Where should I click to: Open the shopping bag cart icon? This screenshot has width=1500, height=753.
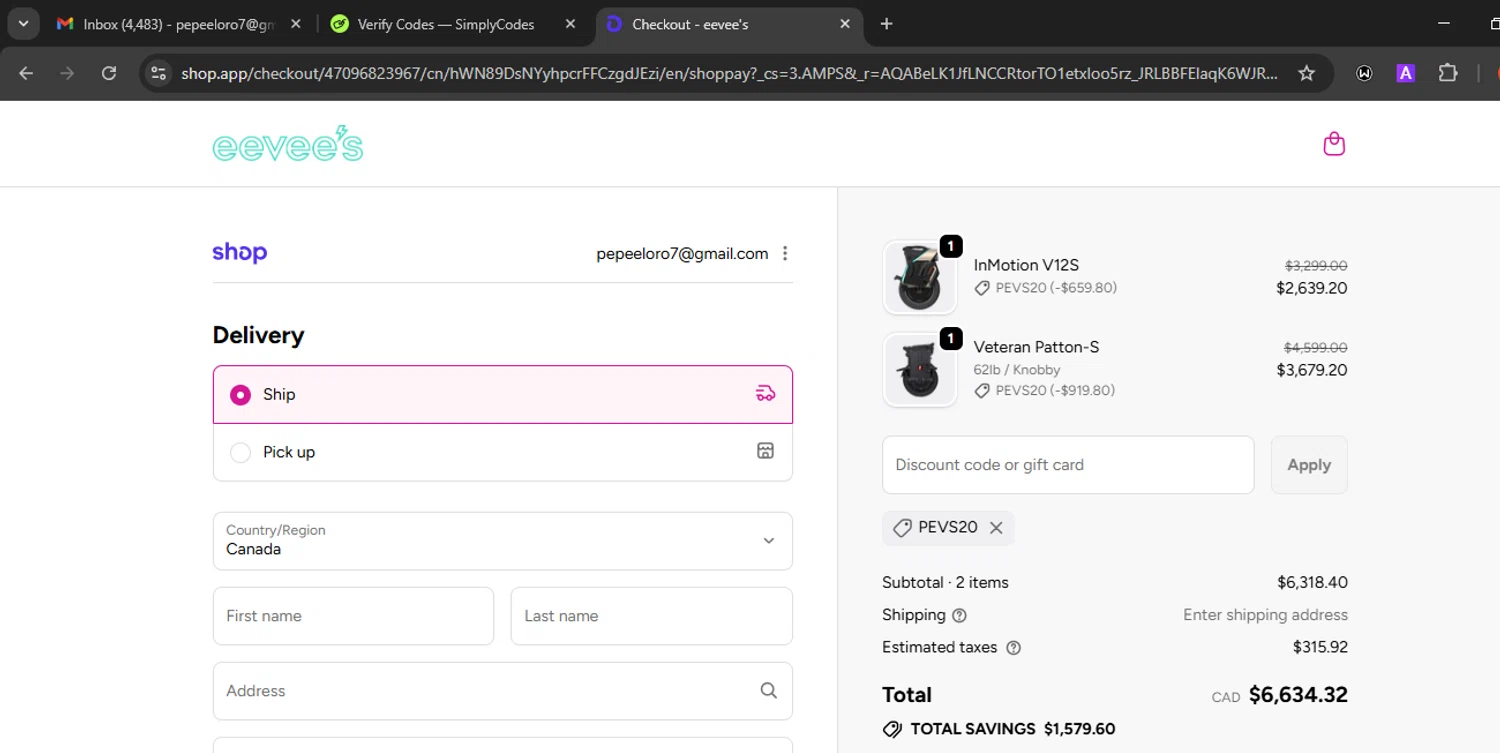(x=1334, y=144)
